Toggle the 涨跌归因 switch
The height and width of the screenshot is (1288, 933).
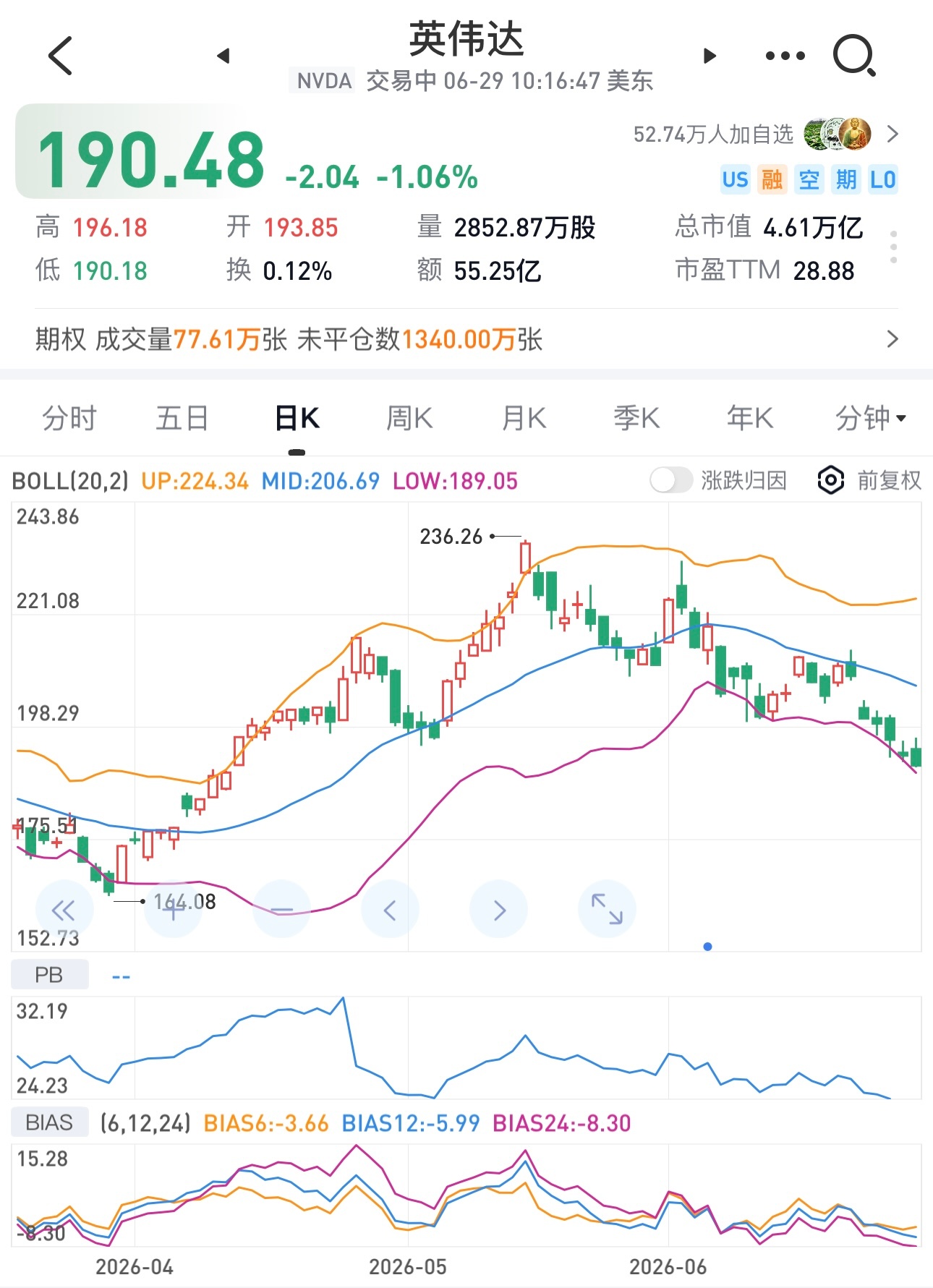tap(670, 480)
